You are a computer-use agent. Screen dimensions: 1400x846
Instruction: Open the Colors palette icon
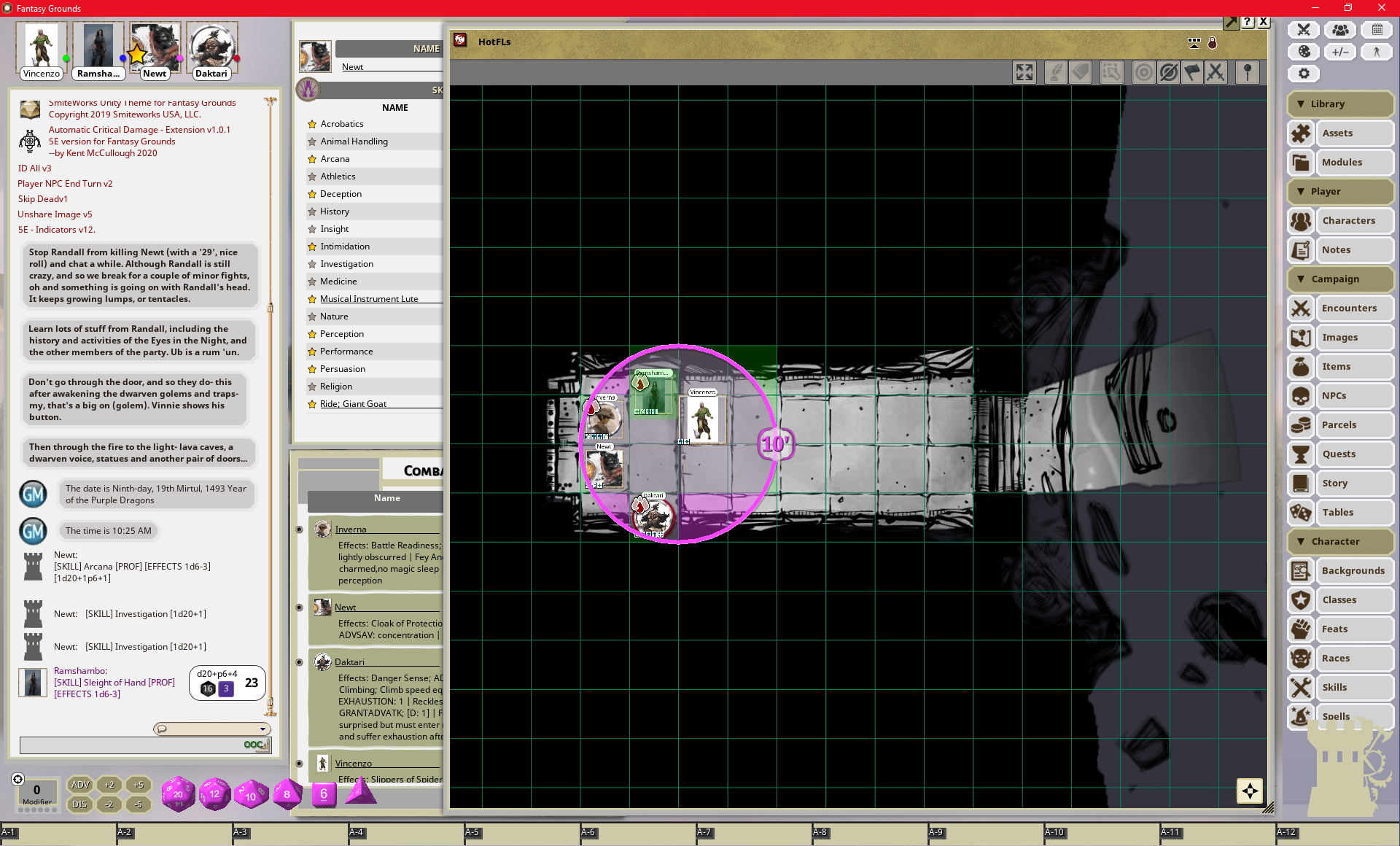(x=1304, y=52)
